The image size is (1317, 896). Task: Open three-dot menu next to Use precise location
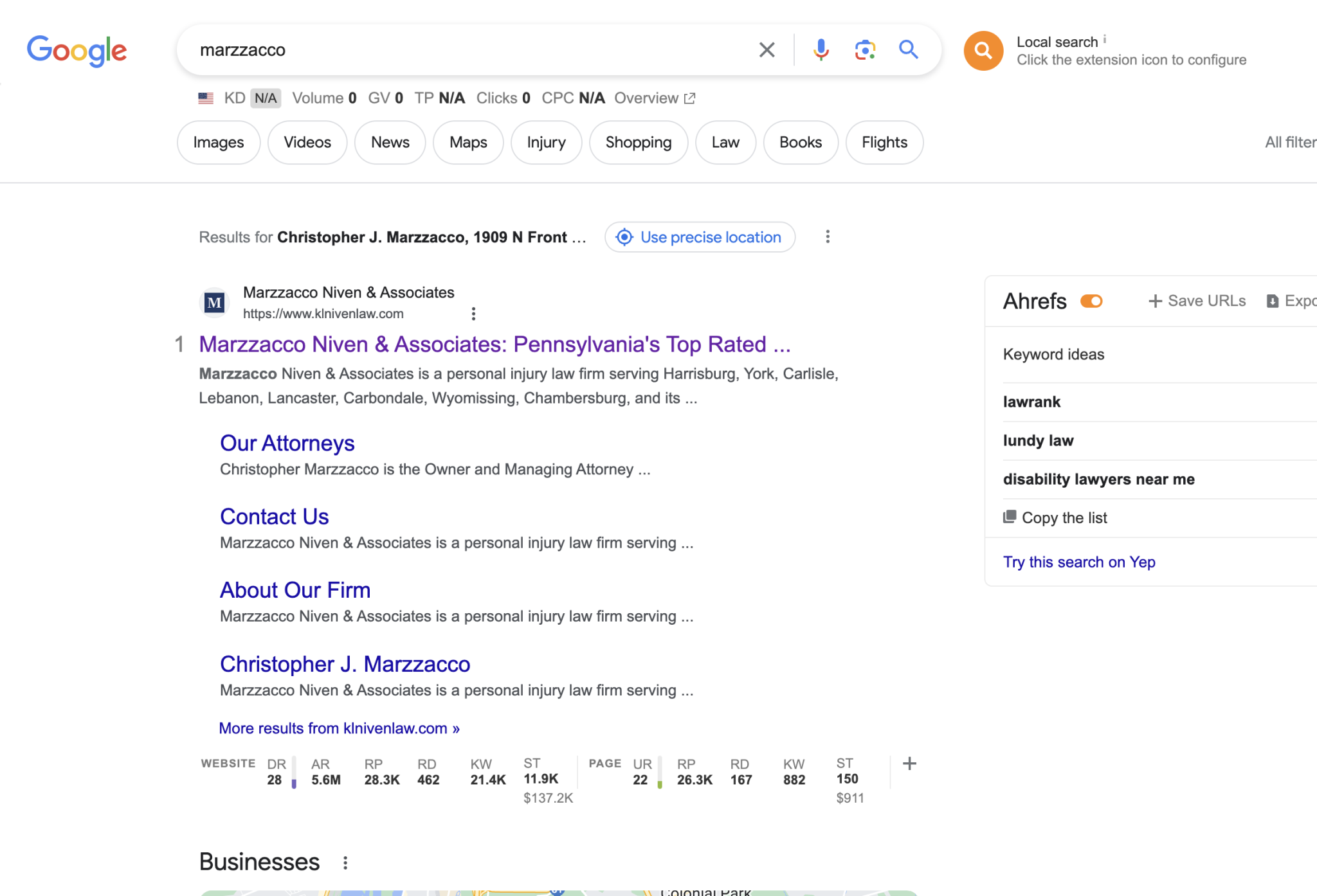(x=828, y=237)
